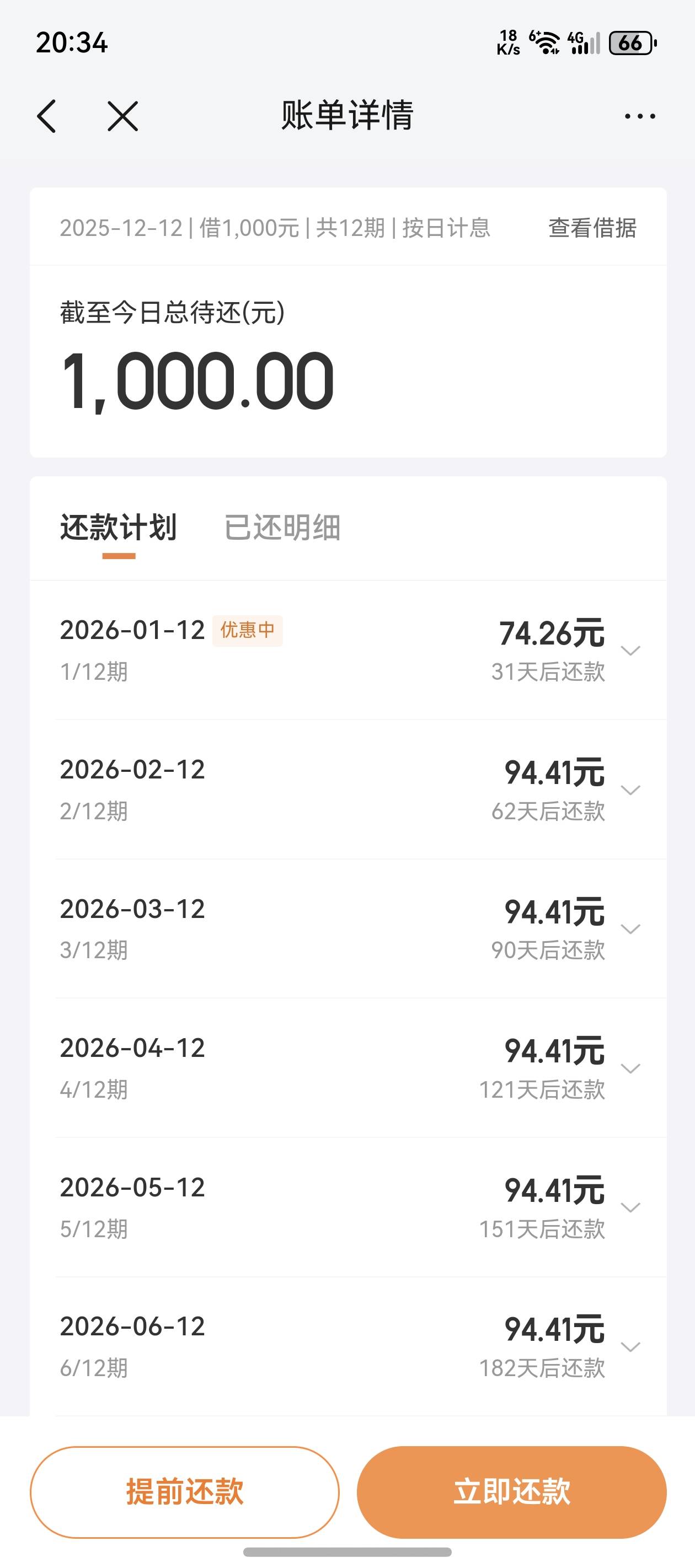Image resolution: width=695 pixels, height=1568 pixels.
Task: Expand the 2026-02-12 installment chevron
Action: pyautogui.click(x=630, y=790)
